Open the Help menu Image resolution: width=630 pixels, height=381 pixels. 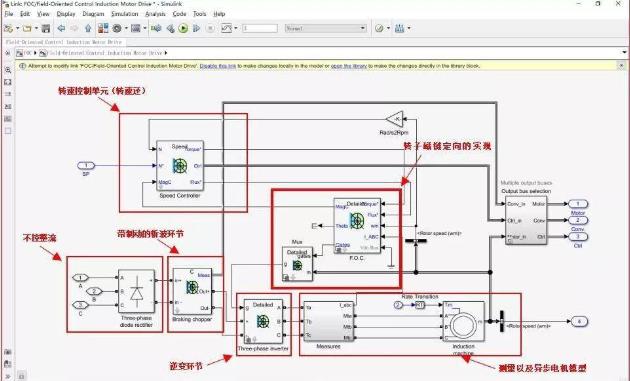pos(219,14)
